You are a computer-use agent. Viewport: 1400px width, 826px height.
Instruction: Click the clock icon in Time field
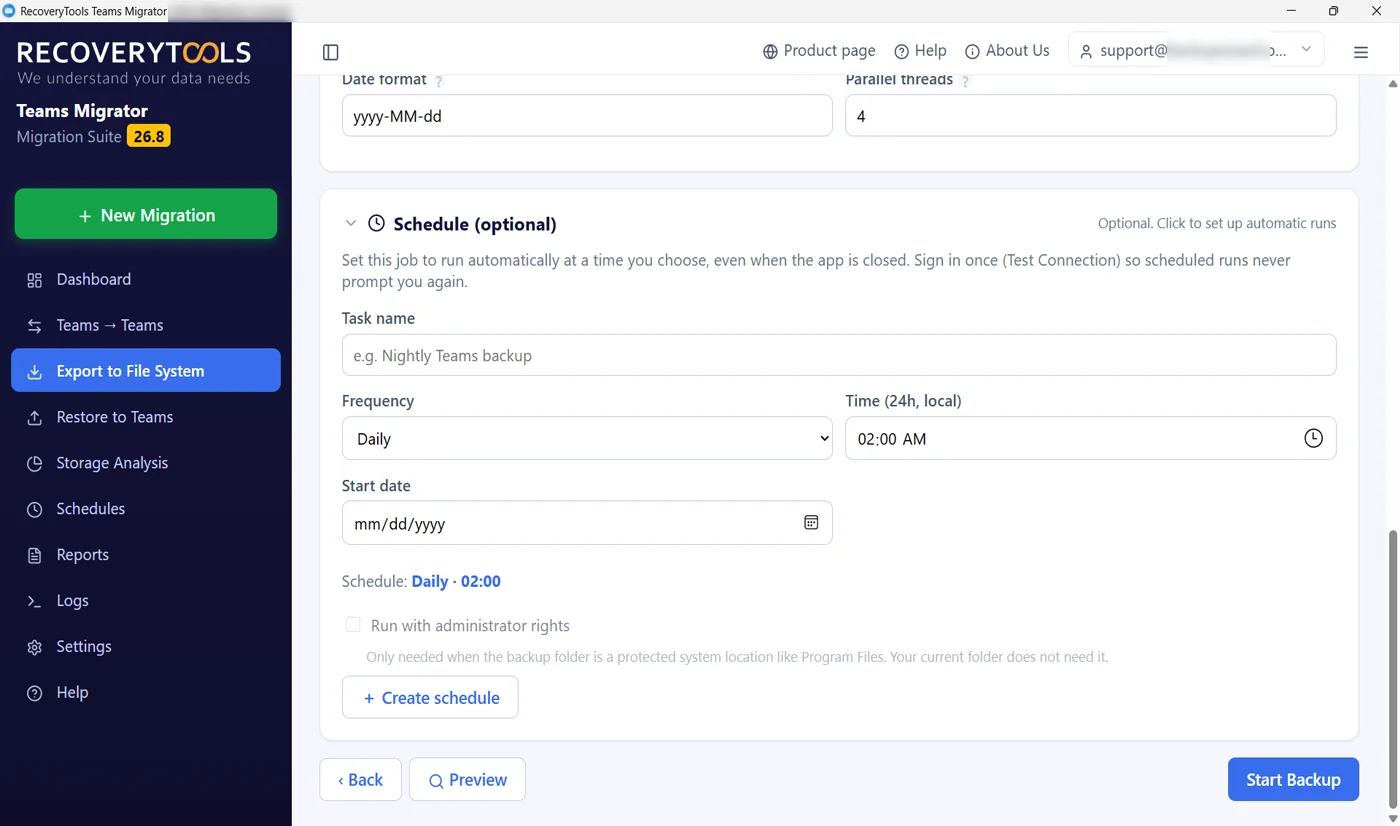pos(1313,438)
